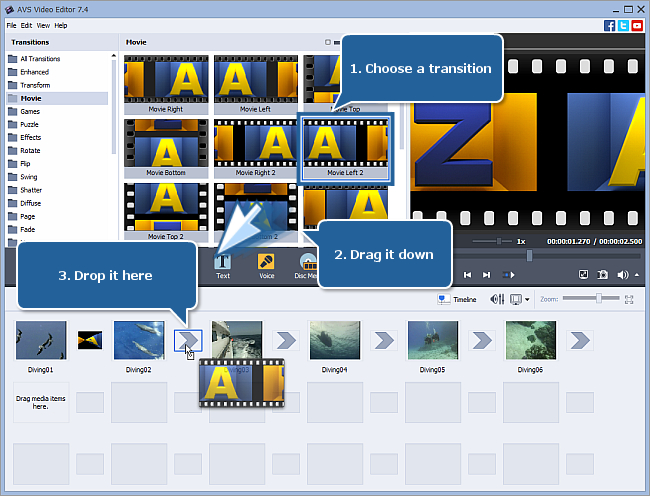Choose the Movie Right 2 transition thumbnail
650x496 pixels.
(256, 148)
